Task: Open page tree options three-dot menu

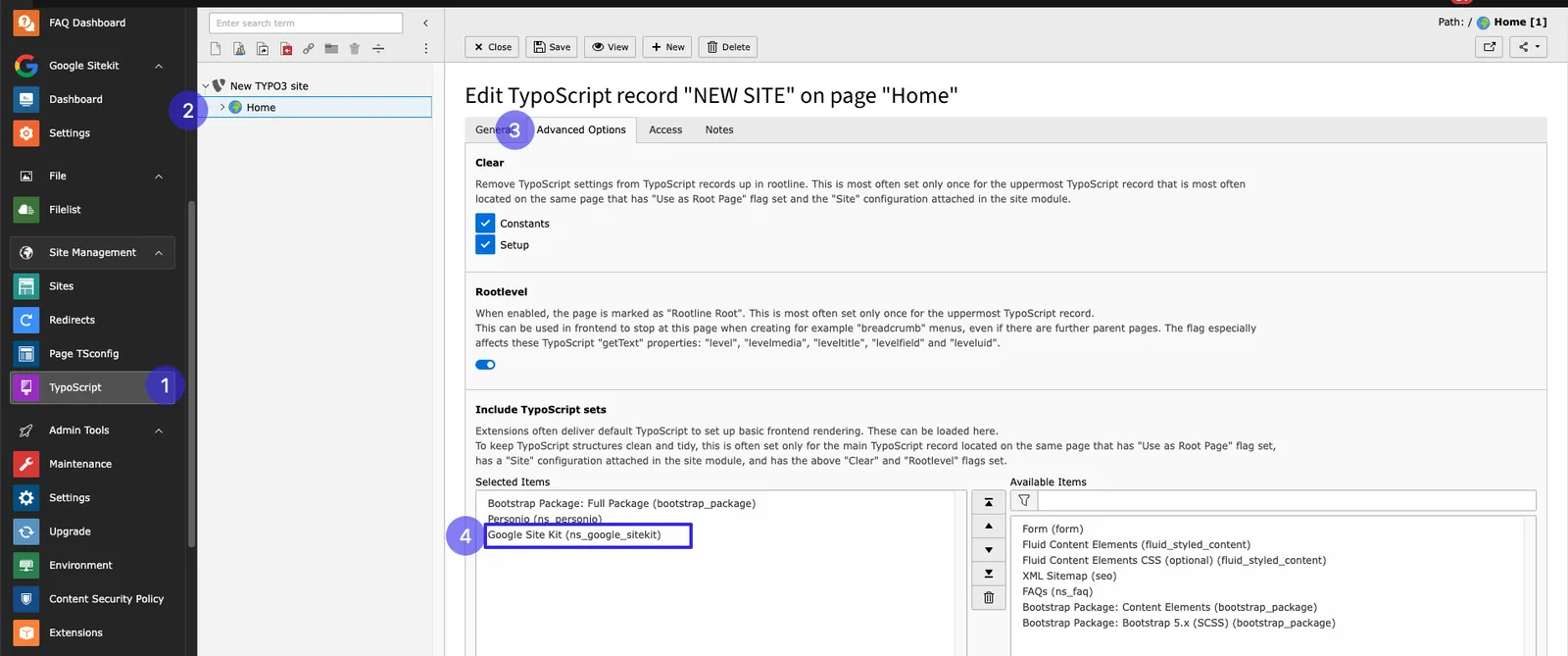Action: point(425,48)
